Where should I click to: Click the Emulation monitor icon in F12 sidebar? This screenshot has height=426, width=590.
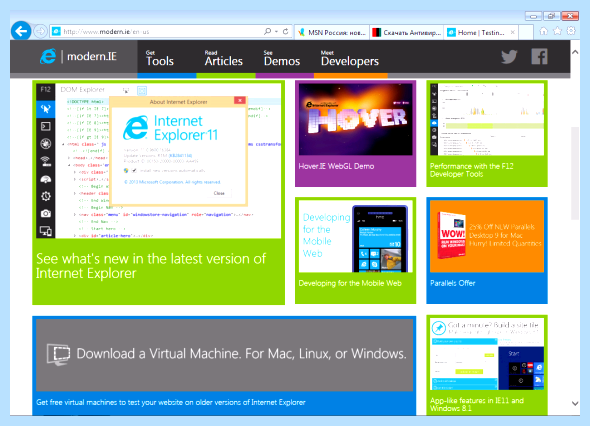[46, 231]
